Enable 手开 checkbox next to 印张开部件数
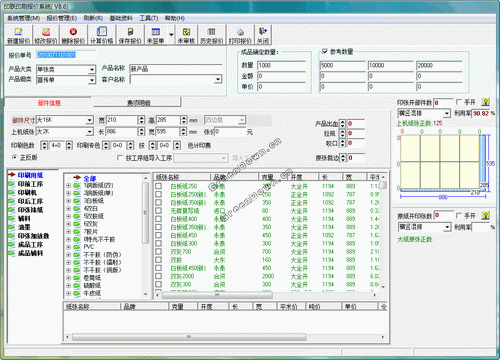 pos(459,102)
